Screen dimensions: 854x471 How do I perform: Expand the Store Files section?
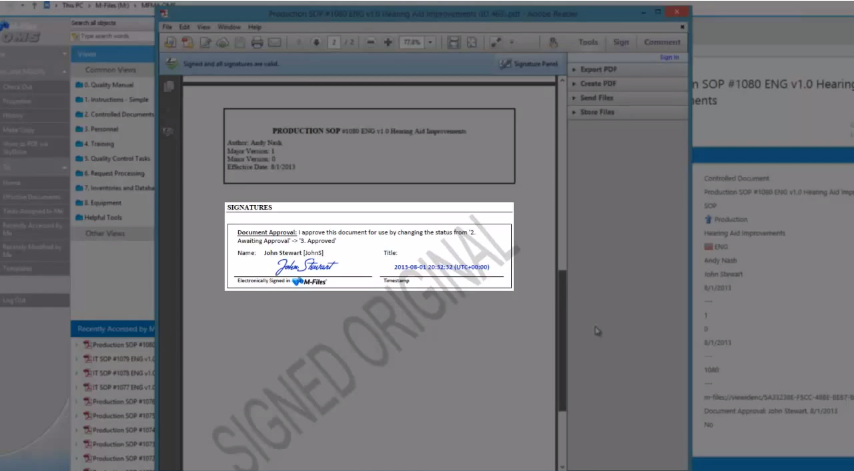597,112
